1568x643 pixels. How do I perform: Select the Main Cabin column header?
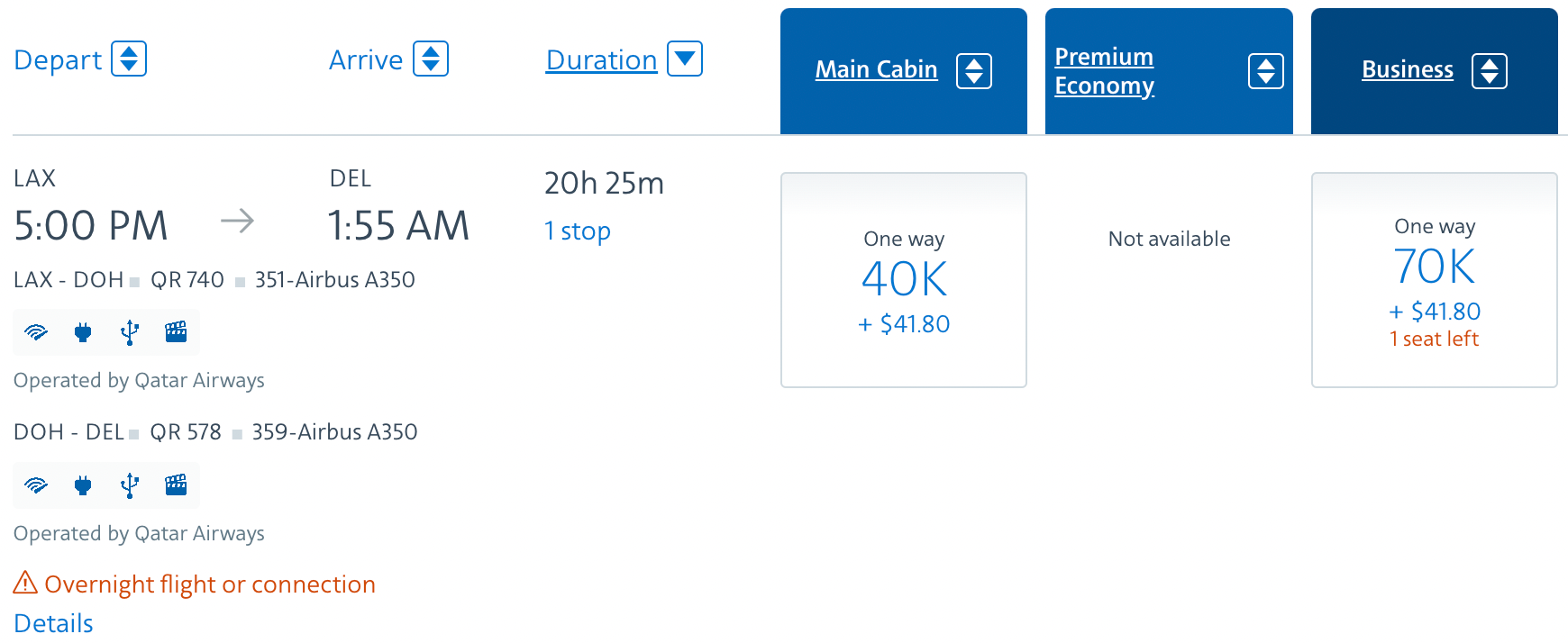point(876,69)
